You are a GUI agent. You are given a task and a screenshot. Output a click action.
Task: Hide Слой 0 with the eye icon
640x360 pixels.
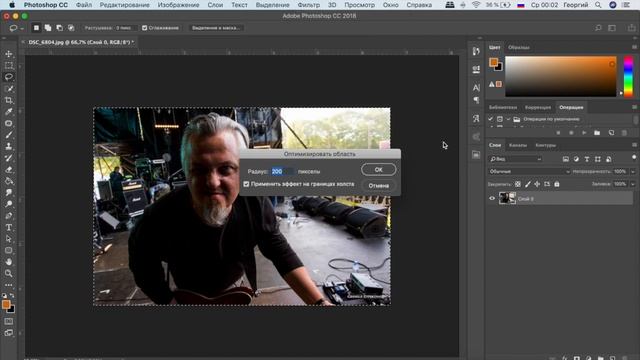492,199
